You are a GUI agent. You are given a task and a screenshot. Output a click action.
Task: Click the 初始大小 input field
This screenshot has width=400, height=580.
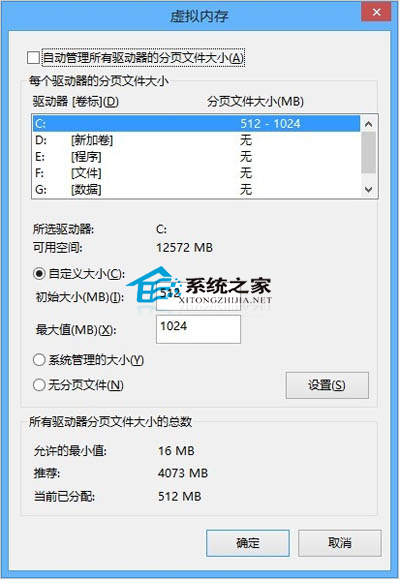click(x=198, y=297)
